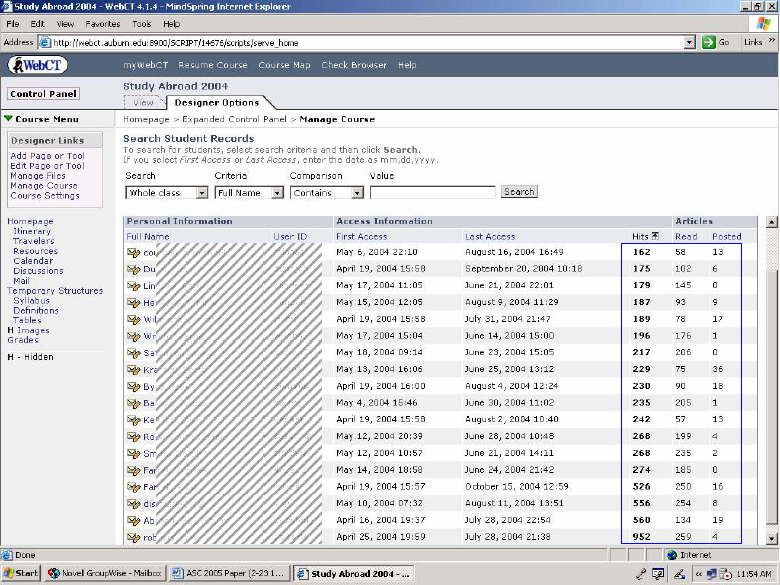
Task: Sort by First Access column header
Action: point(361,237)
